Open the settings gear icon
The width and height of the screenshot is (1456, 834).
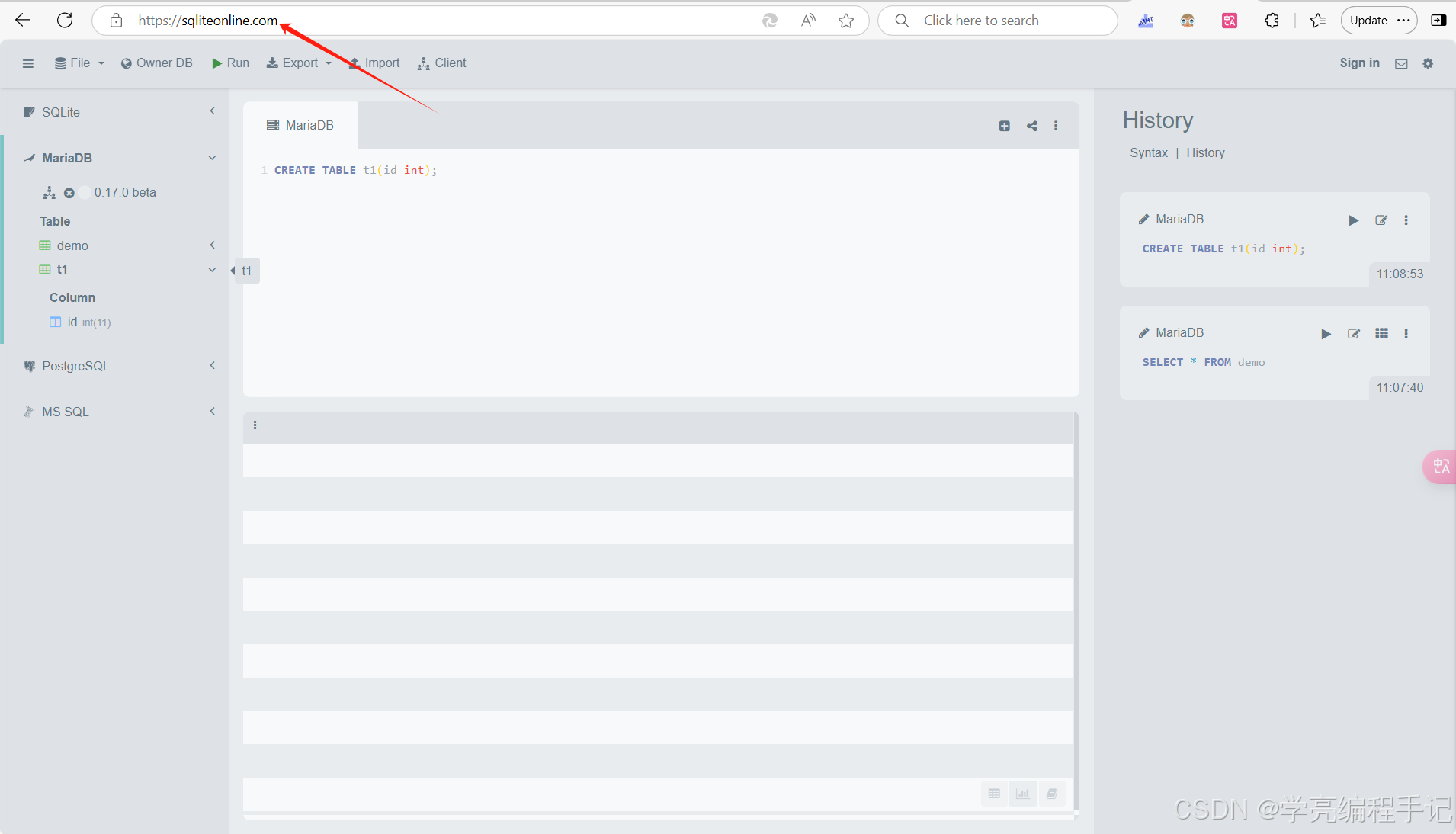point(1428,64)
